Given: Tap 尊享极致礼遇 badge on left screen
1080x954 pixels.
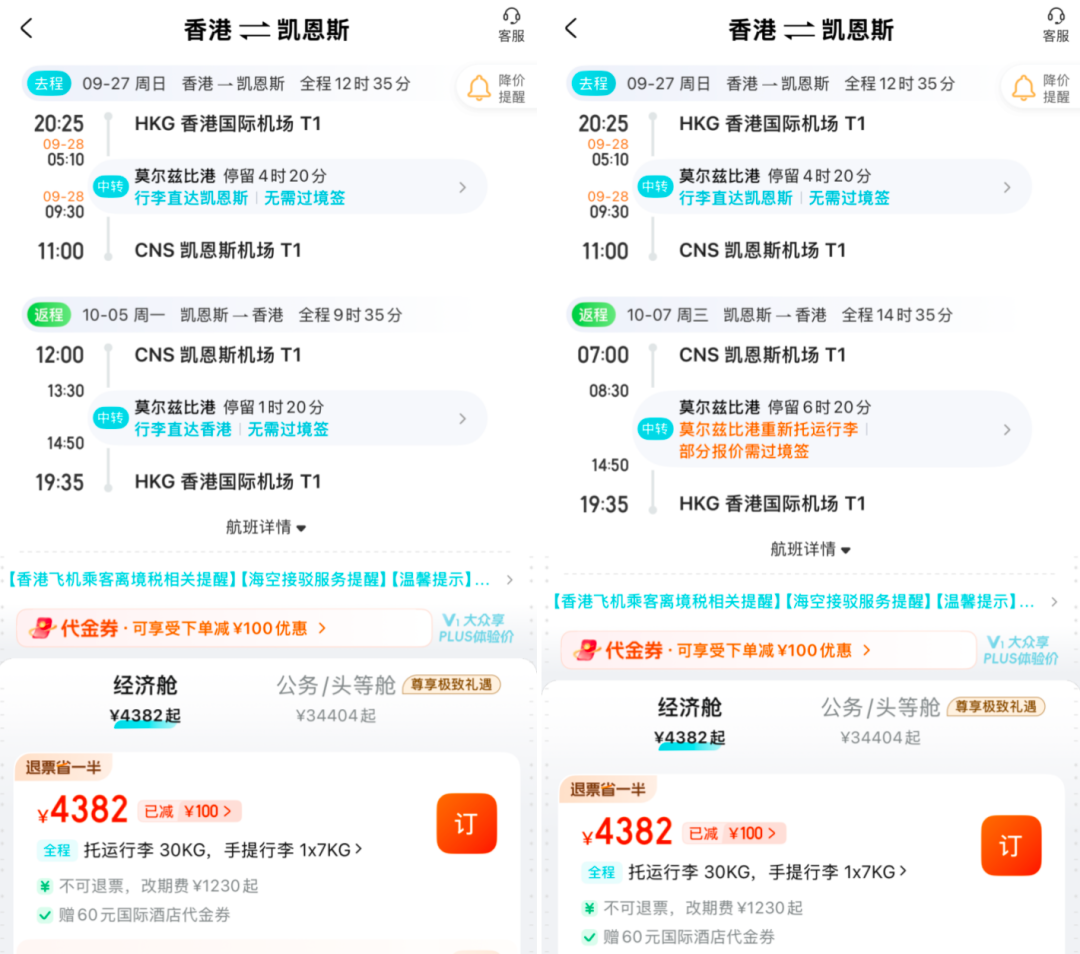Looking at the screenshot, I should pos(451,685).
